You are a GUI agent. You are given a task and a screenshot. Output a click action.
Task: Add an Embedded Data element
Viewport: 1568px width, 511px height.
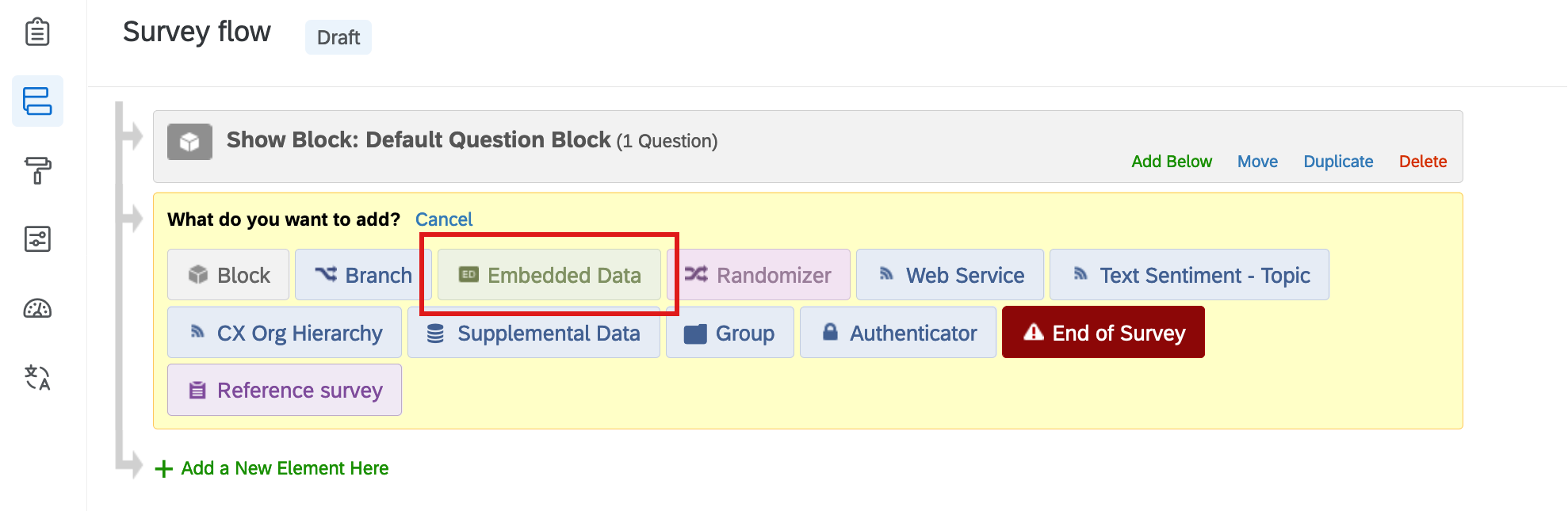pyautogui.click(x=549, y=275)
